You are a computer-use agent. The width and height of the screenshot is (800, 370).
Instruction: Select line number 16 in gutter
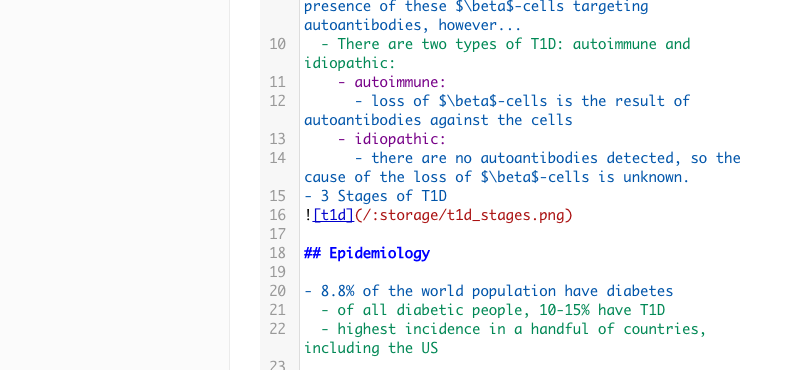click(278, 215)
